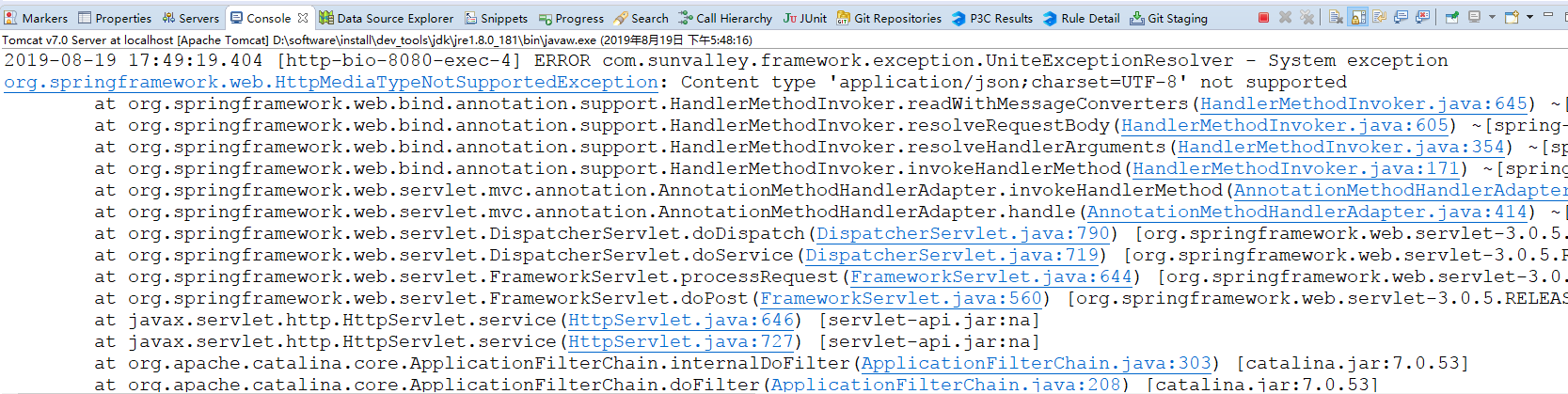The image size is (1568, 394).
Task: Pin the current console
Action: pos(1452,17)
